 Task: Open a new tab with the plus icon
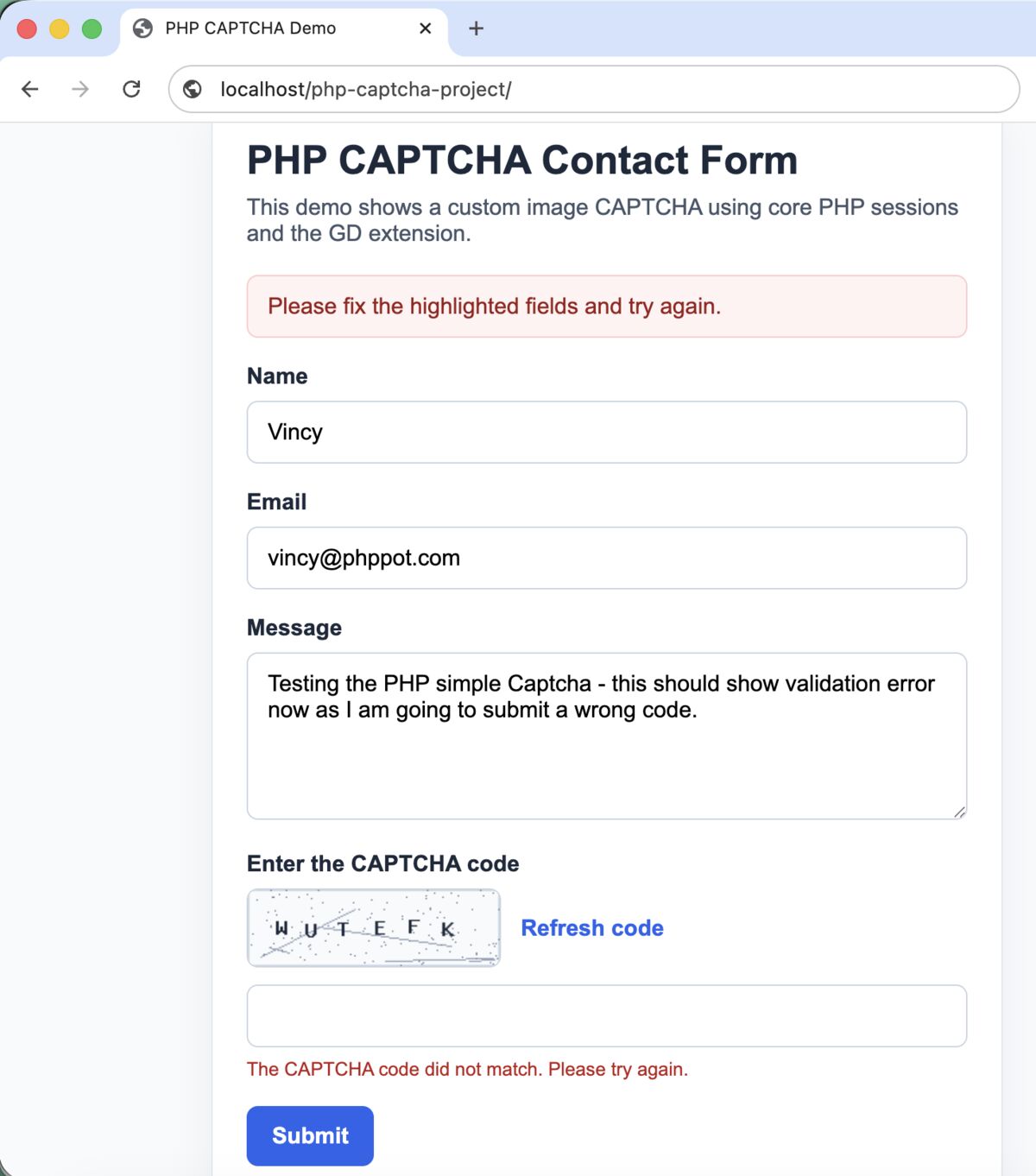coord(476,28)
